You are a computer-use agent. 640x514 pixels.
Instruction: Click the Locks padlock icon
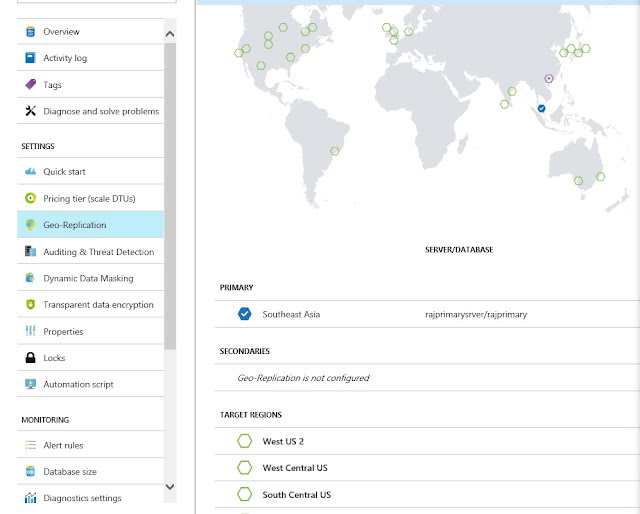click(31, 358)
